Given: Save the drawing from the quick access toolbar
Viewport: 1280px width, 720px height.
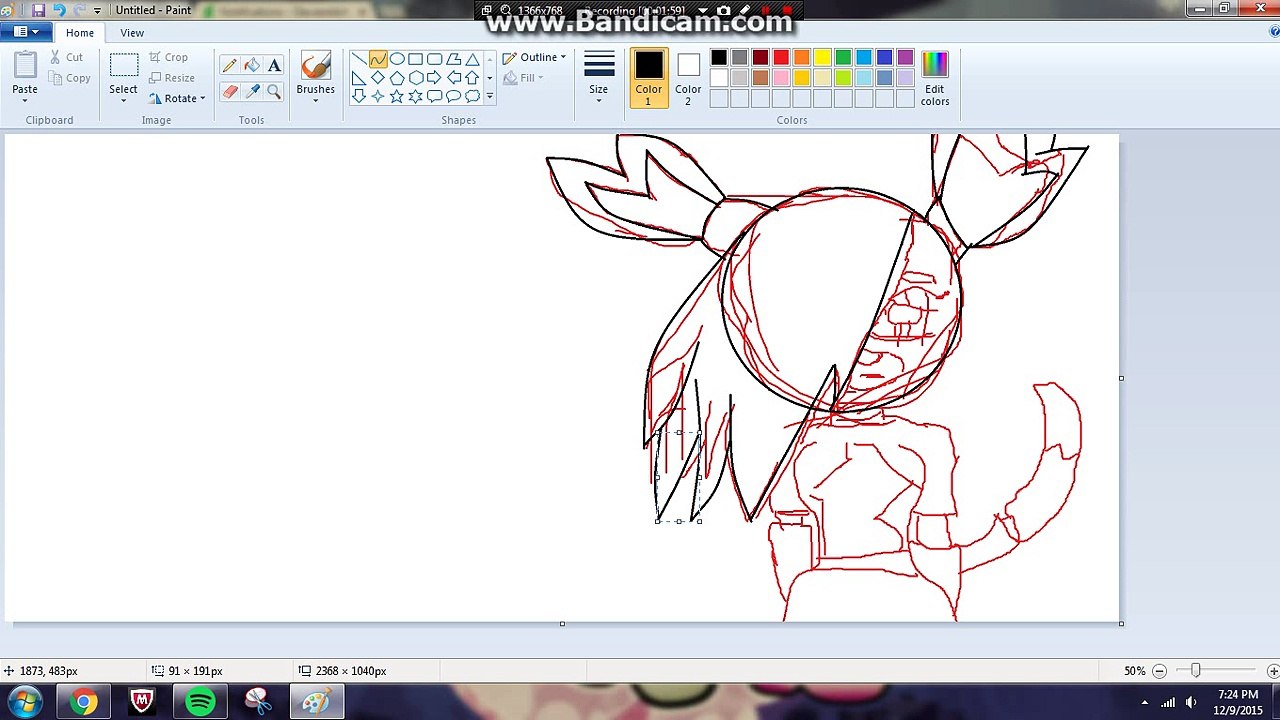Looking at the screenshot, I should tap(38, 10).
